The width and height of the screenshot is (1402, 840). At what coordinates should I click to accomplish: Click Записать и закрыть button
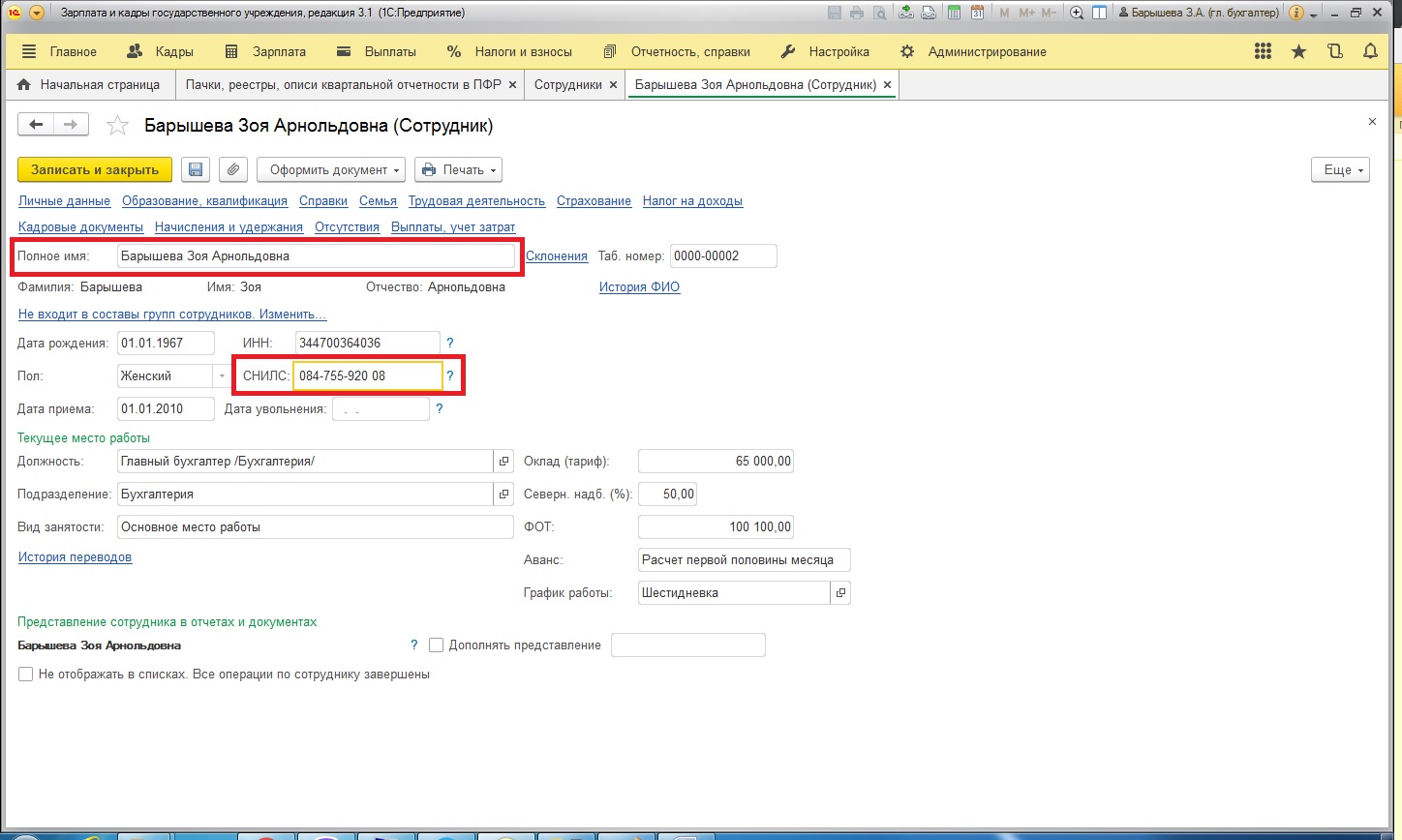[x=95, y=170]
